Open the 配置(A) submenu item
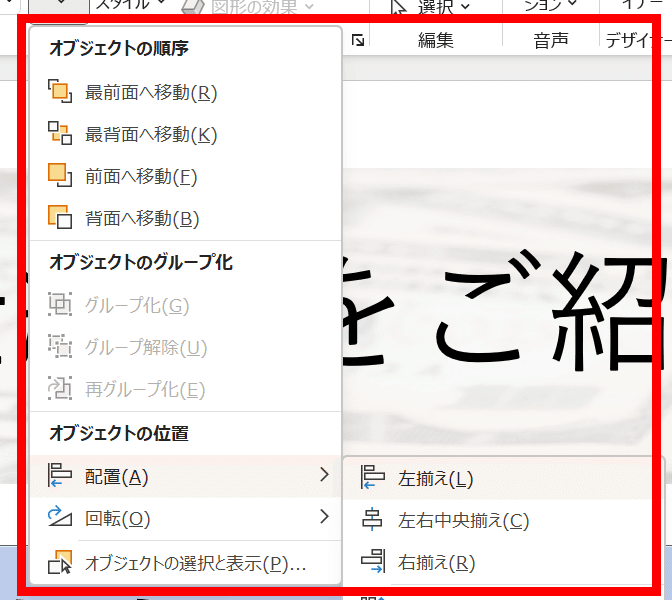 coord(186,476)
